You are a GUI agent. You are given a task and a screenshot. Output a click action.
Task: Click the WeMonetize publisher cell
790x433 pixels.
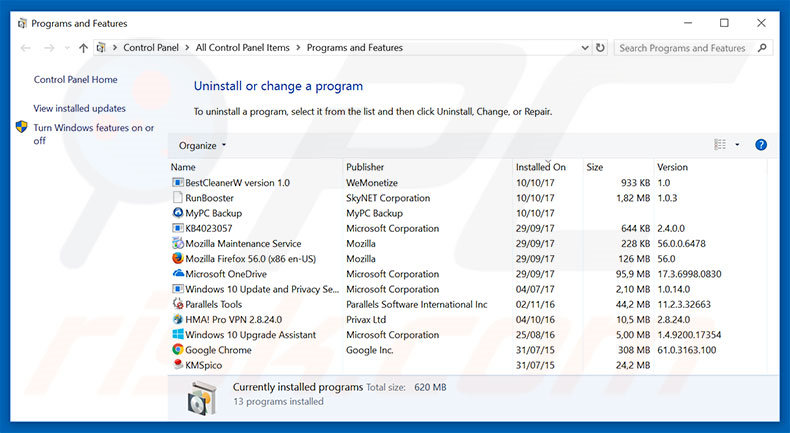[x=372, y=182]
